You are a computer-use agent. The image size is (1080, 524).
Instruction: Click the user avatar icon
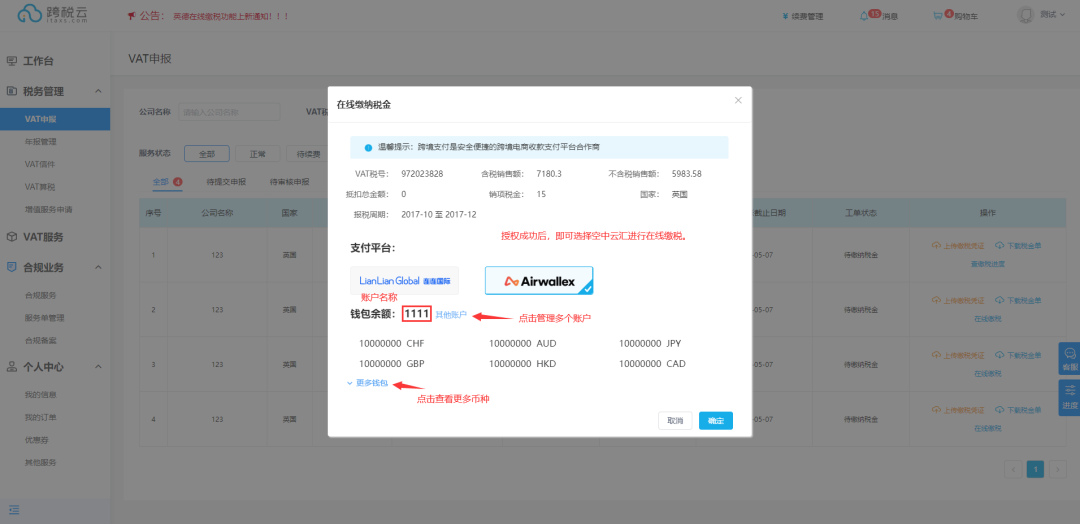click(x=1026, y=15)
